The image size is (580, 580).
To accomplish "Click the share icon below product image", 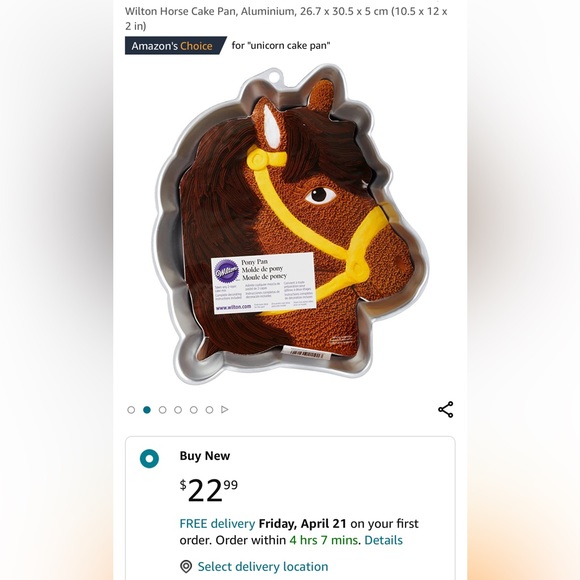I will (x=445, y=409).
